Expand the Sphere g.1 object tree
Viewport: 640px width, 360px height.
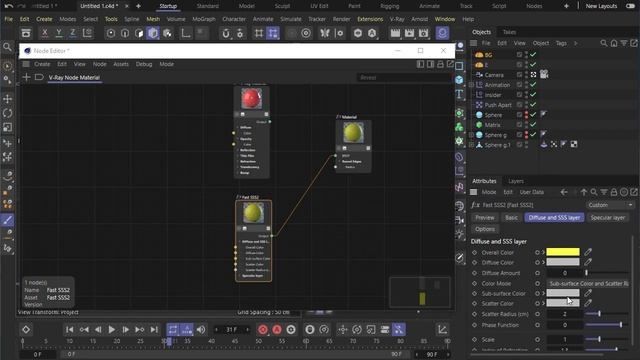[x=471, y=145]
